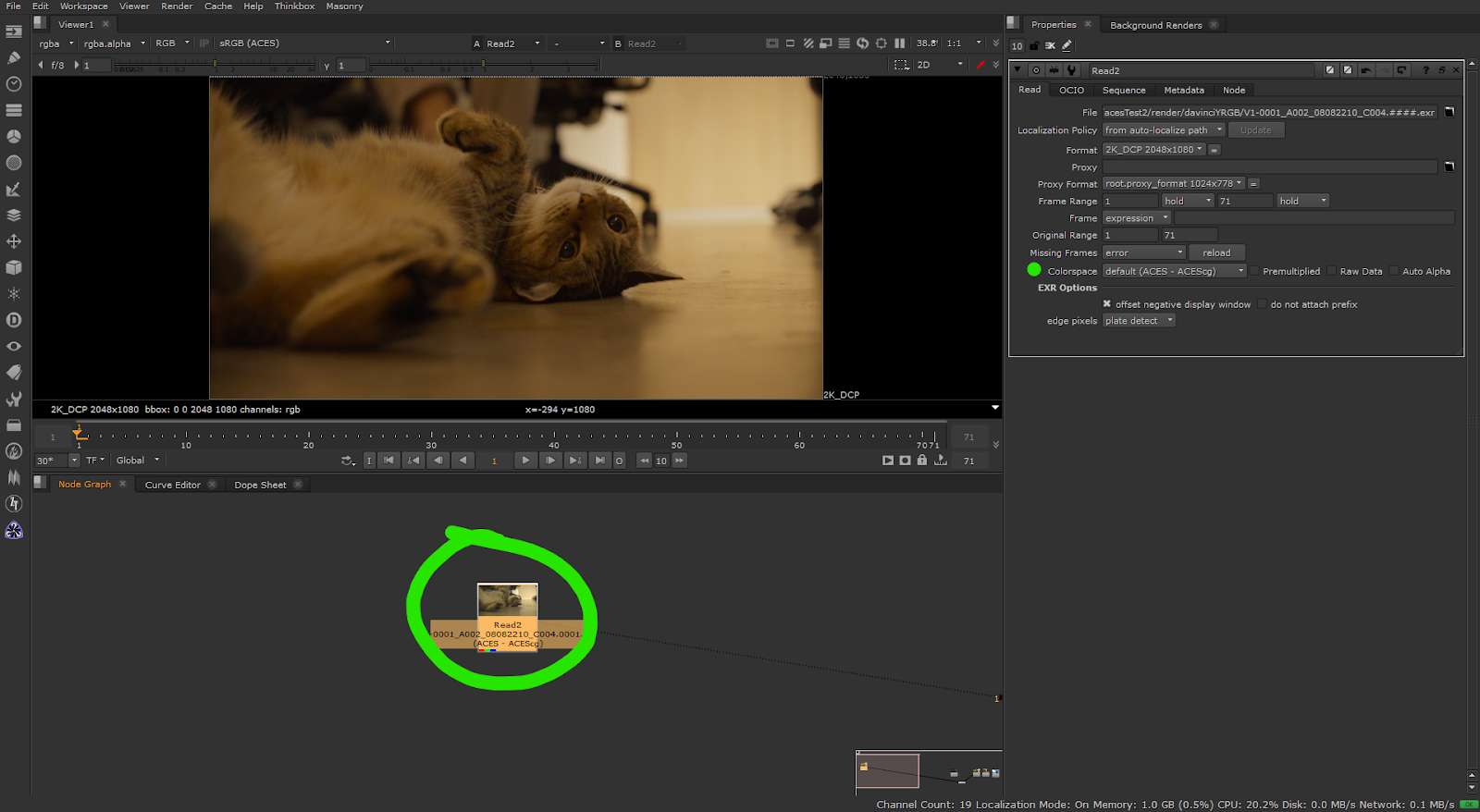Viewport: 1480px width, 812px height.
Task: Go to the first frame button
Action: [x=388, y=461]
